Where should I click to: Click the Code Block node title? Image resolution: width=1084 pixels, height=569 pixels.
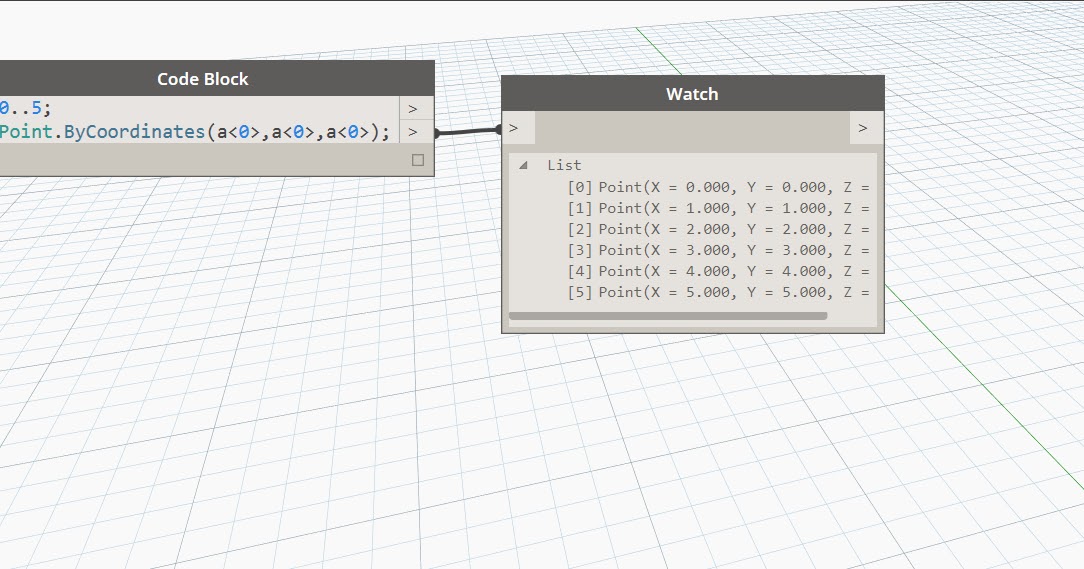pyautogui.click(x=203, y=79)
